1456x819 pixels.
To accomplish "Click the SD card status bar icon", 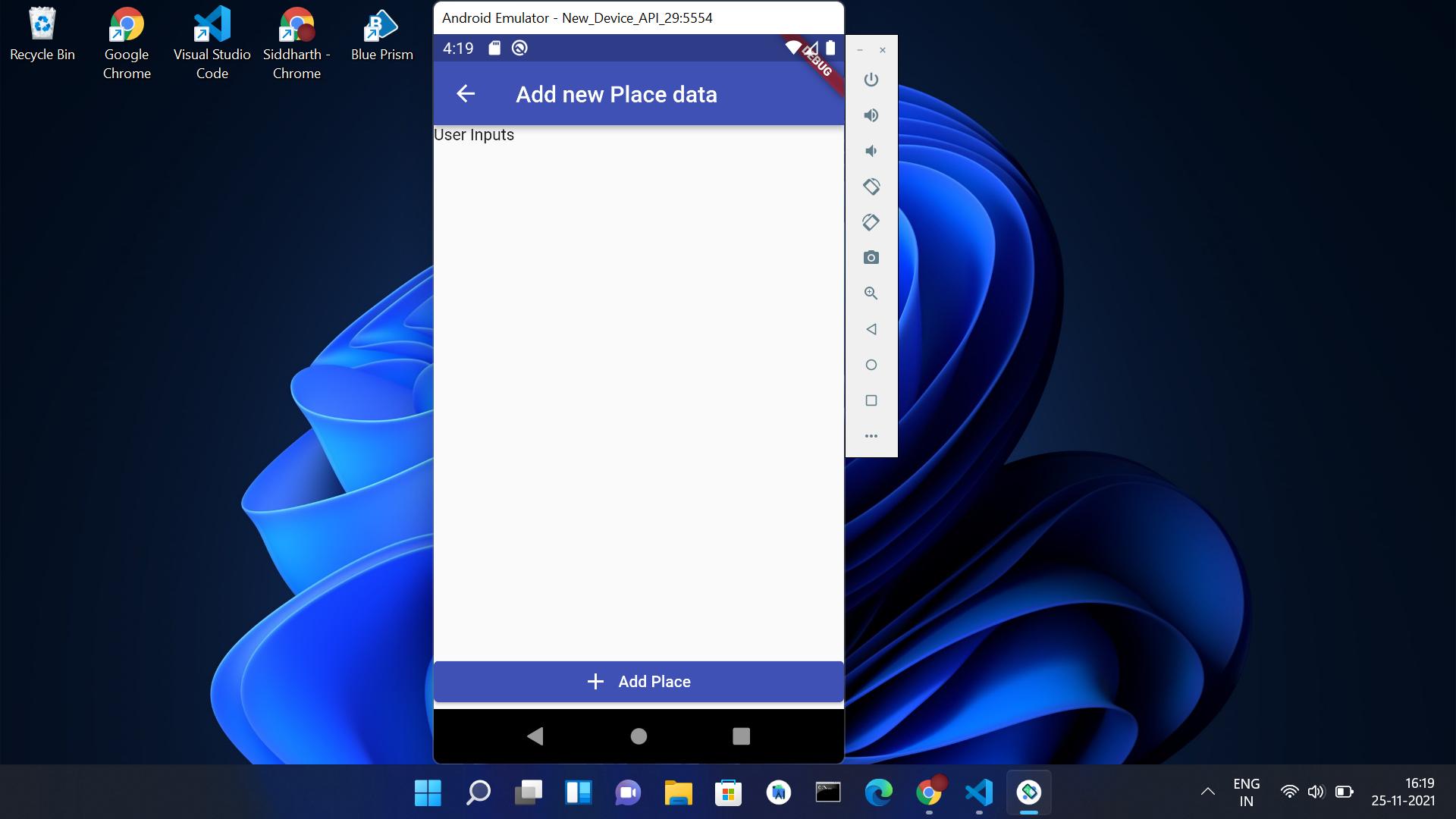I will pyautogui.click(x=494, y=49).
